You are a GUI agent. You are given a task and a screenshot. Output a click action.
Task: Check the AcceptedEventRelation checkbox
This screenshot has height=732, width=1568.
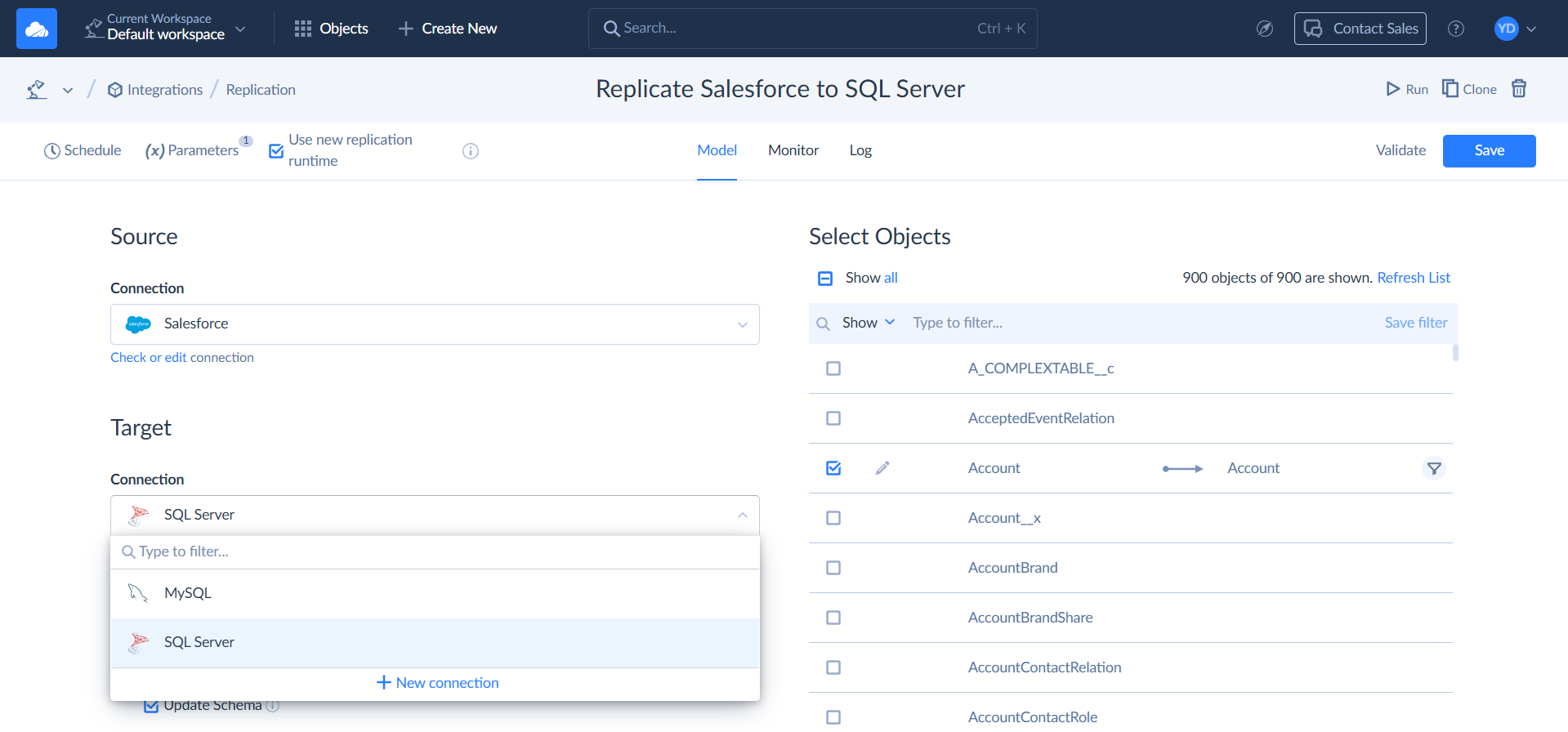point(833,418)
